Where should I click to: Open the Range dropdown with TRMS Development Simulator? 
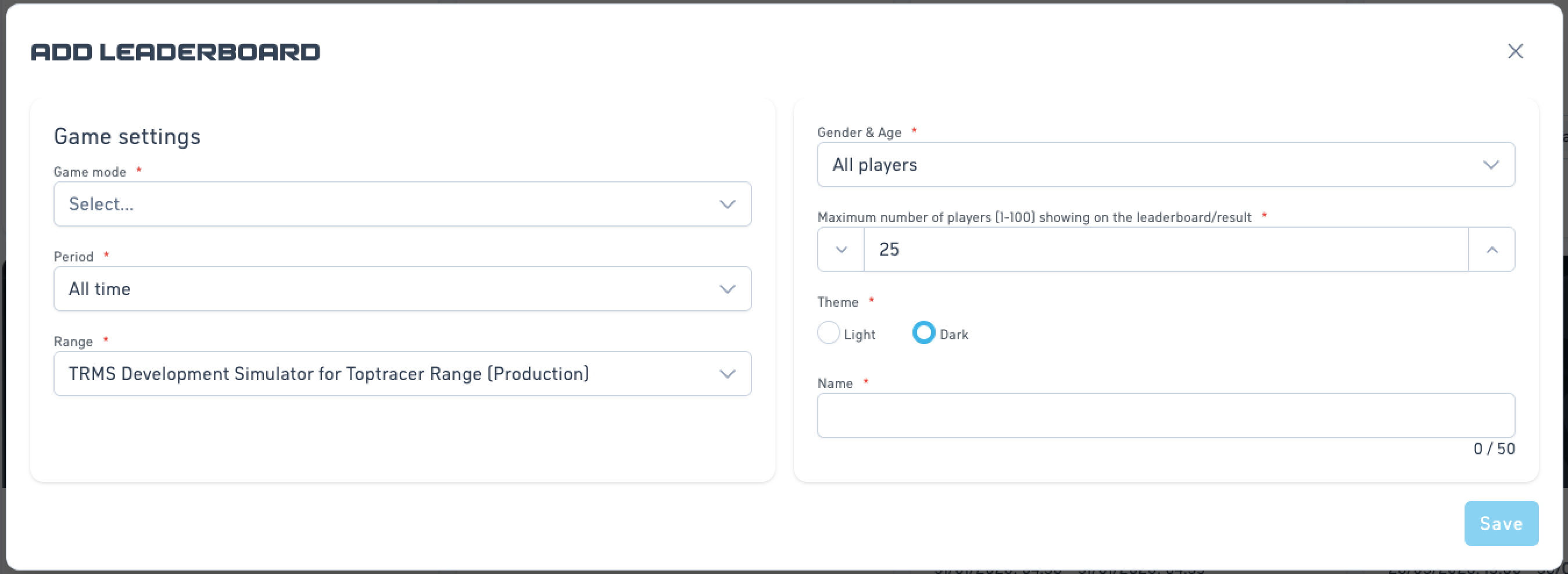pos(402,374)
